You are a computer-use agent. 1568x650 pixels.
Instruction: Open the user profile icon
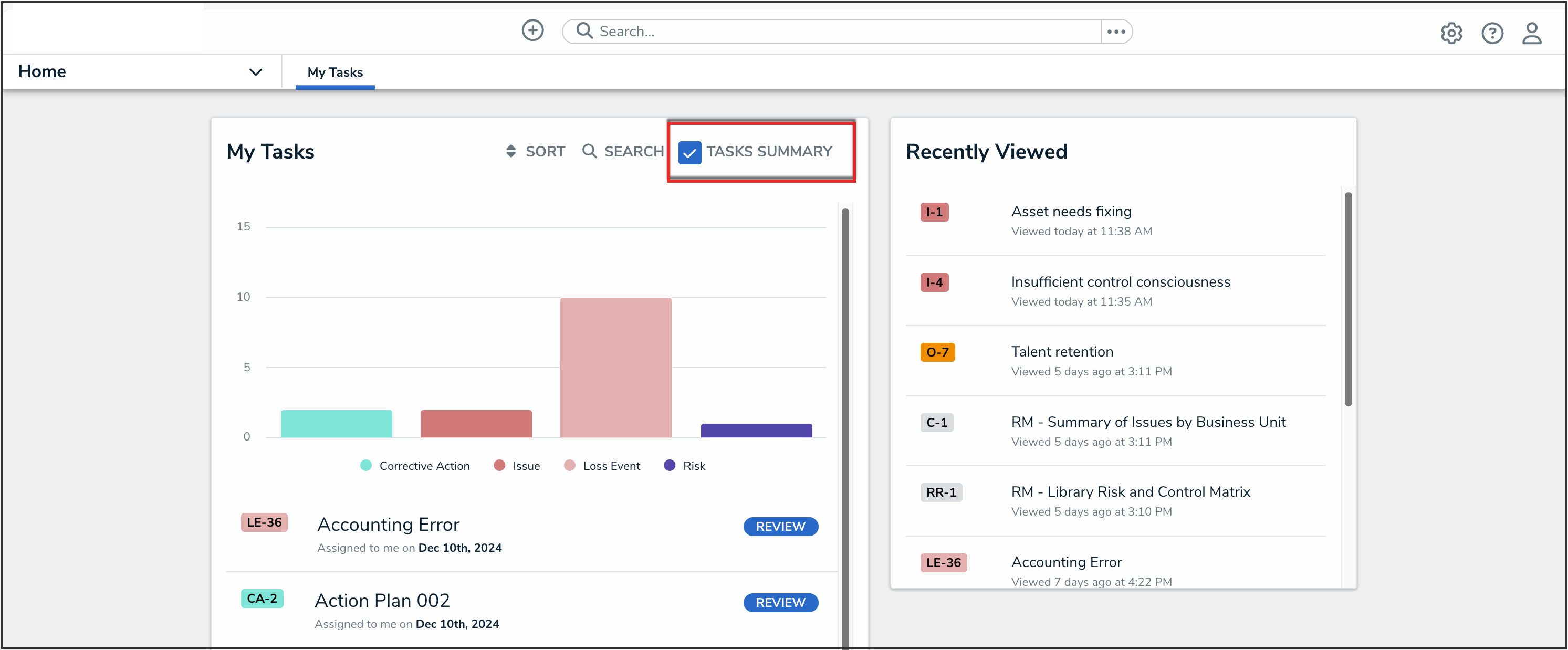pos(1531,33)
